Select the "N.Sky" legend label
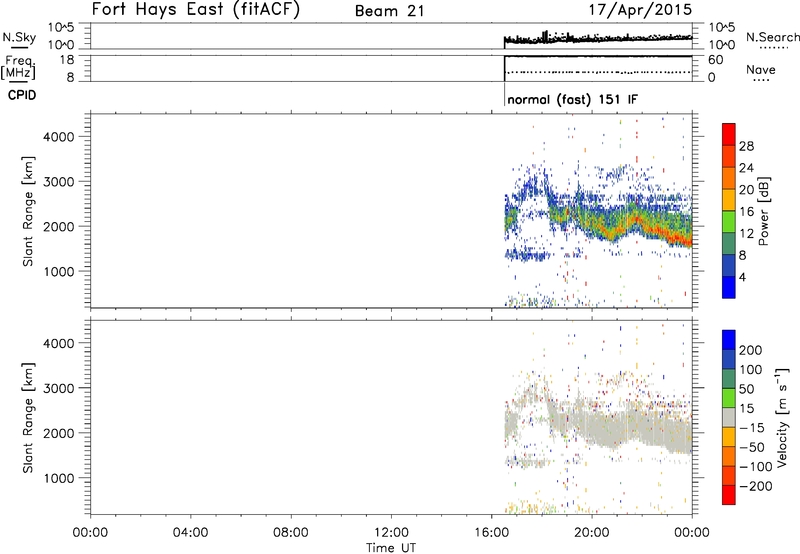This screenshot has height=554, width=800. [19, 37]
